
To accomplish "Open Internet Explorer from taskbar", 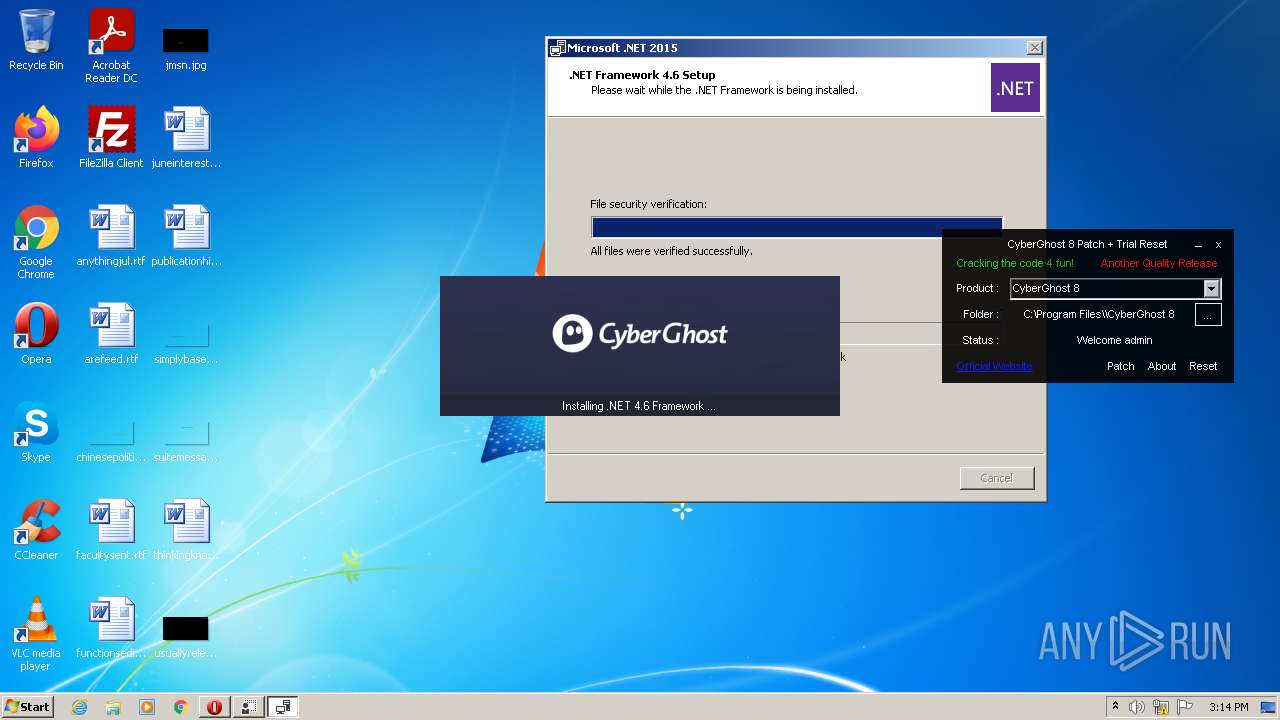I will pyautogui.click(x=79, y=707).
